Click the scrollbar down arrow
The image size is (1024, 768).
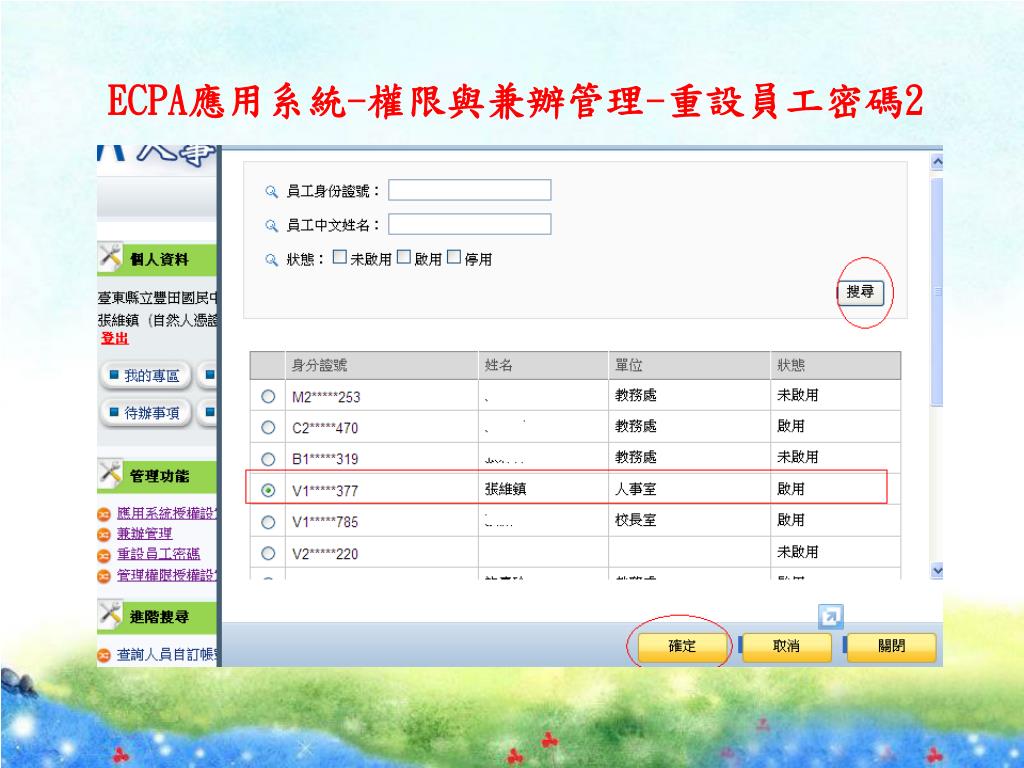click(x=936, y=570)
